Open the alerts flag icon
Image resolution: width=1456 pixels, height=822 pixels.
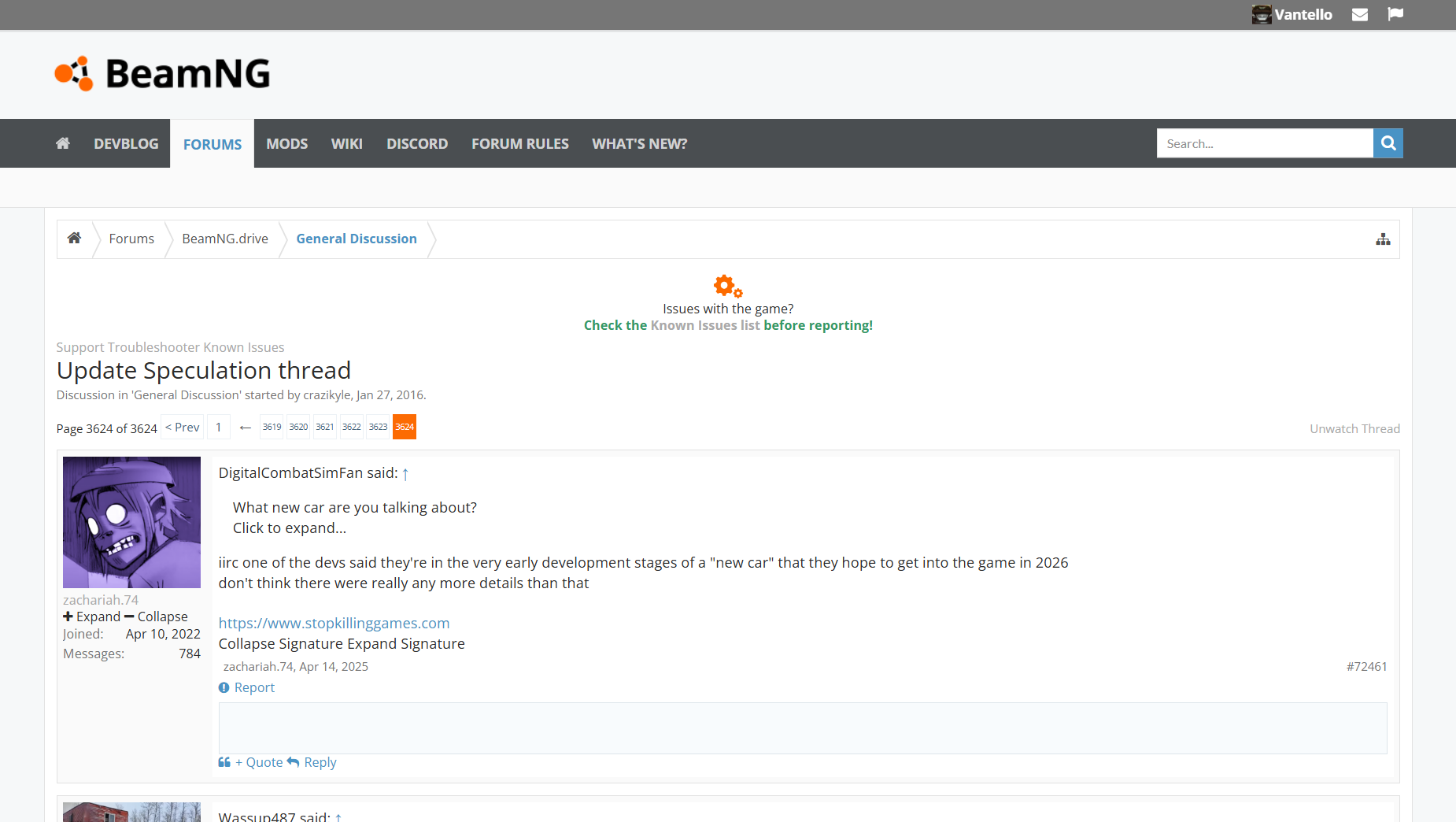click(1395, 14)
